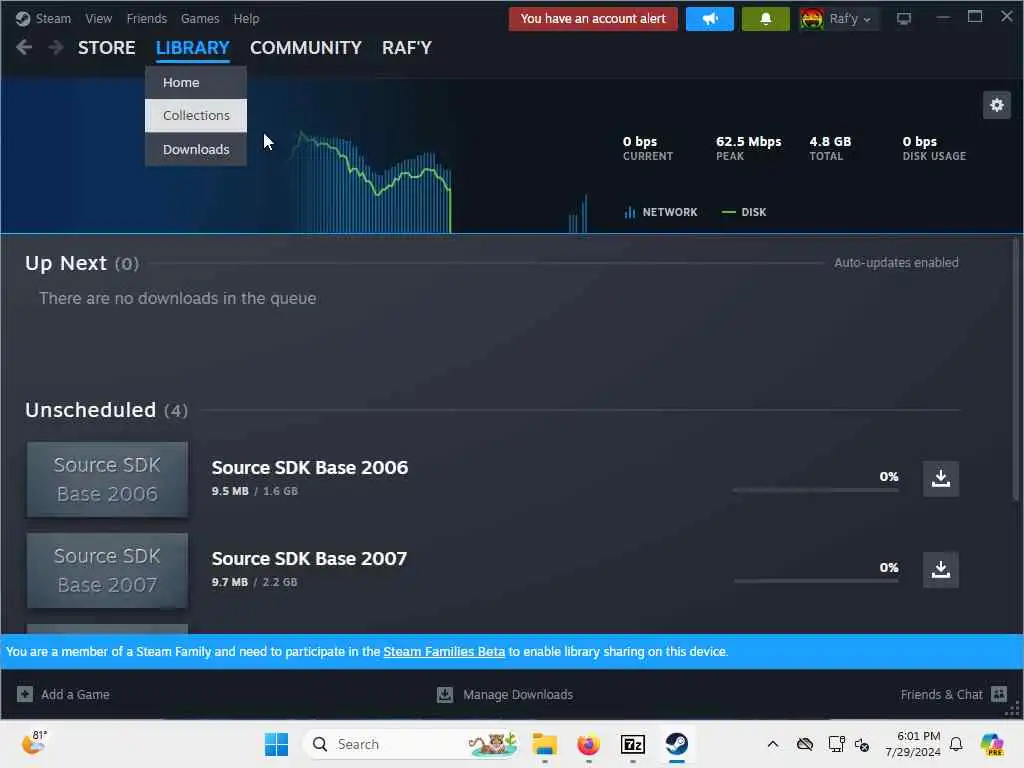Screen dimensions: 1024x768
Task: Select Downloads from Library dropdown
Action: pos(196,150)
